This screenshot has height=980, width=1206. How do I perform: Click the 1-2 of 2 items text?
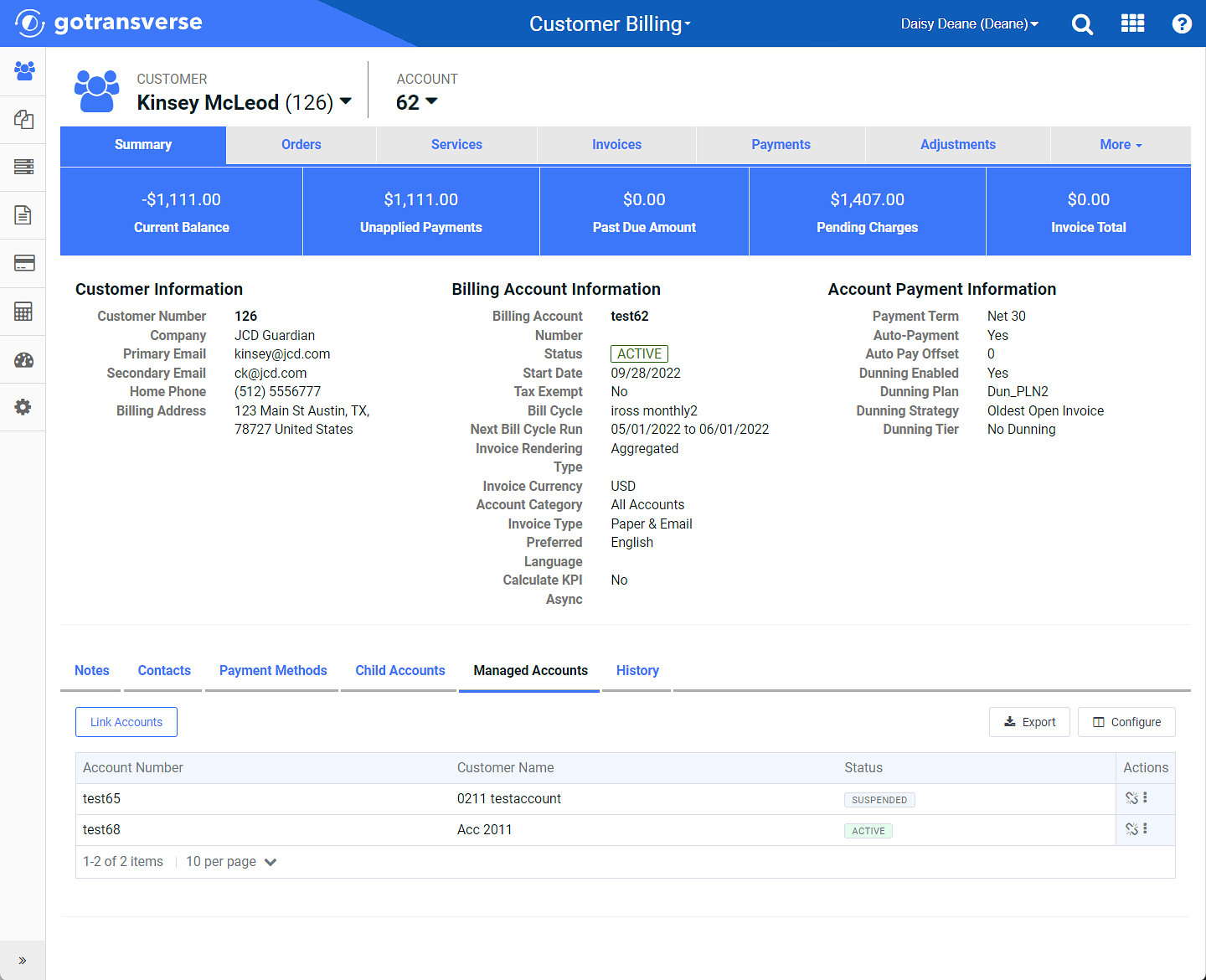(x=123, y=862)
